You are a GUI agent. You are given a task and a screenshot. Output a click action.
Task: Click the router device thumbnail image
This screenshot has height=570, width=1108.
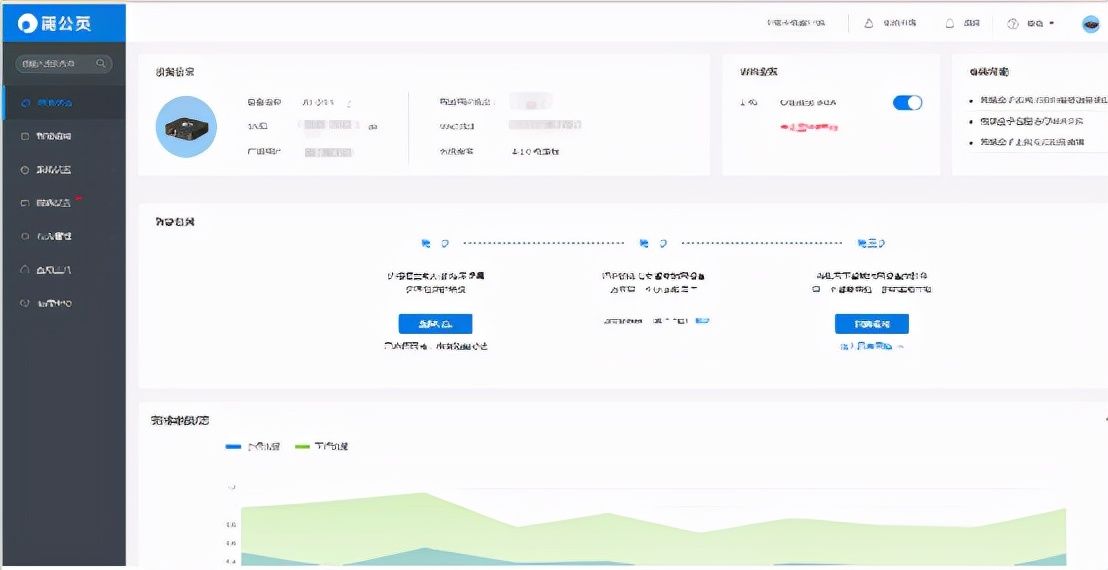[186, 127]
